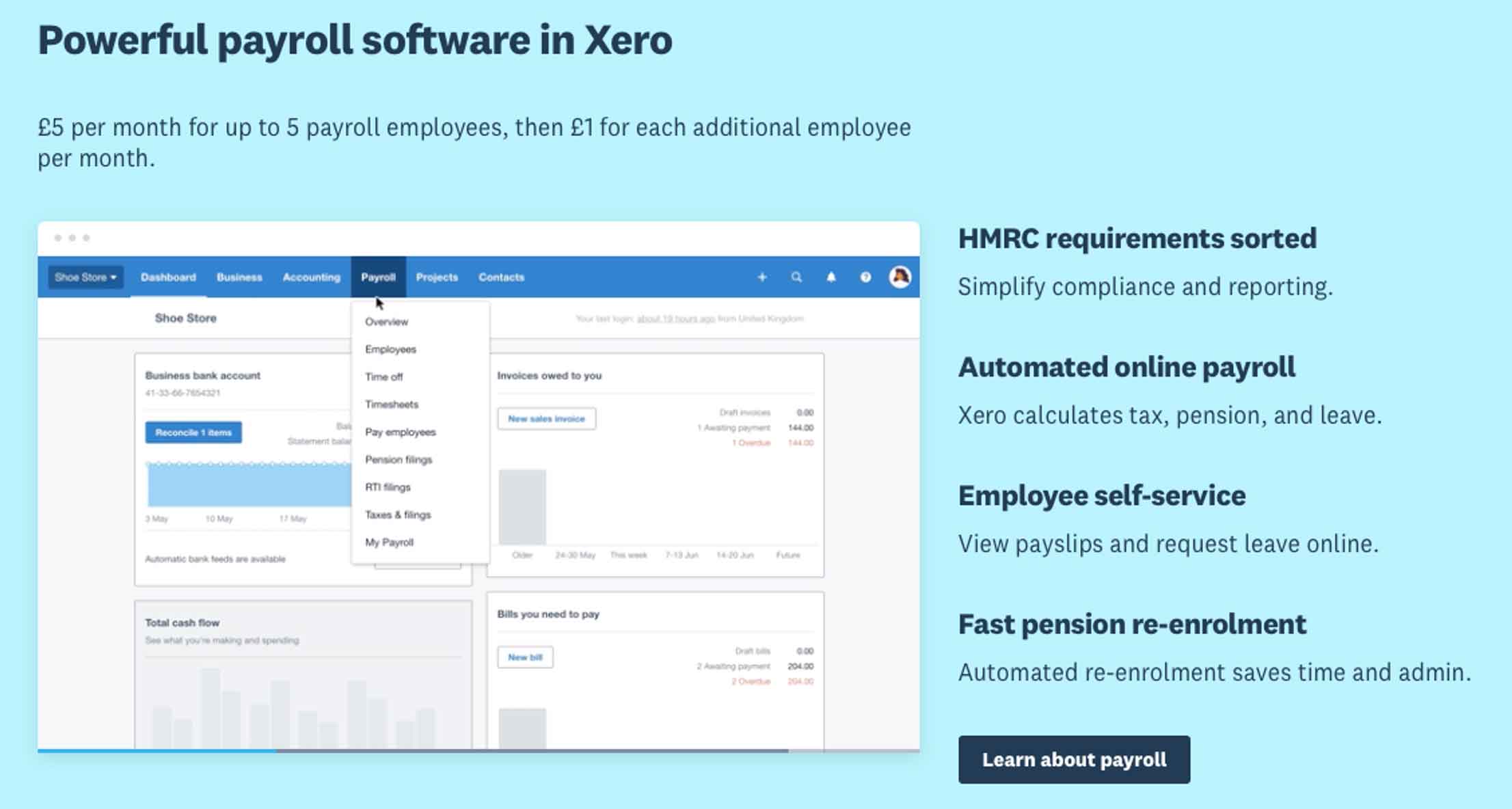1512x809 pixels.
Task: Open the notifications bell icon
Action: tap(831, 277)
